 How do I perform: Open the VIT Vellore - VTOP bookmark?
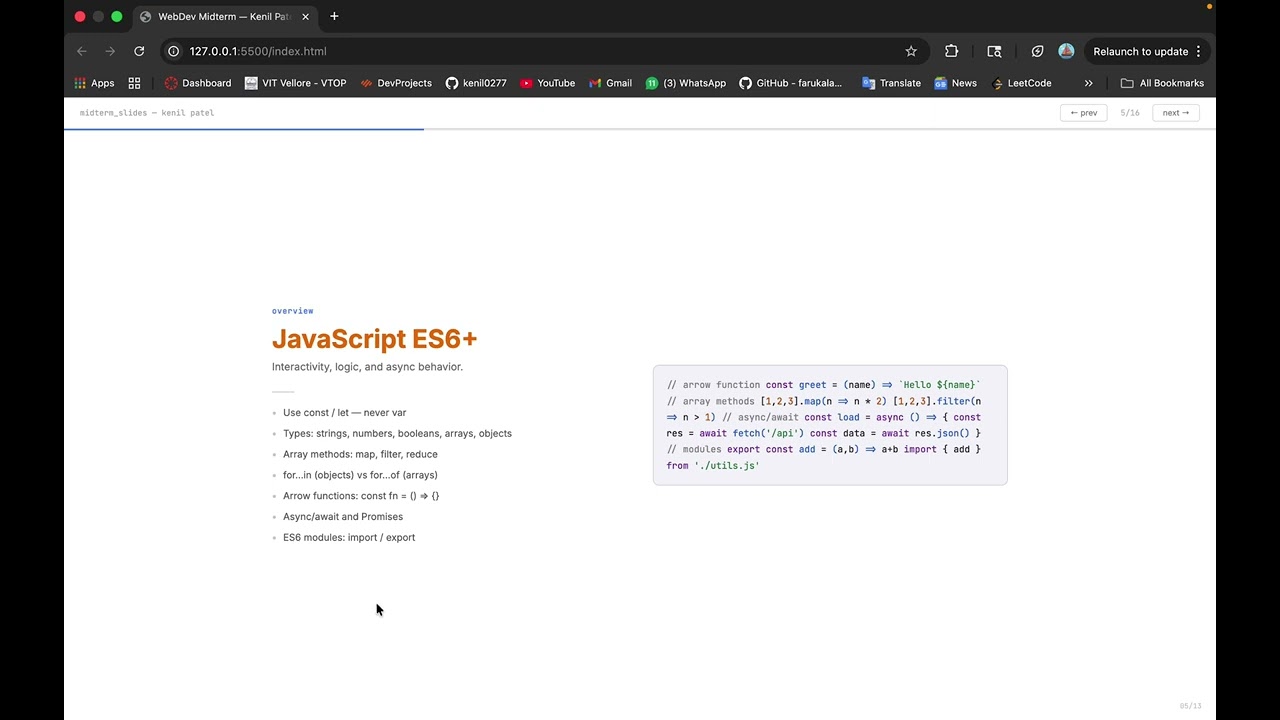pyautogui.click(x=295, y=83)
